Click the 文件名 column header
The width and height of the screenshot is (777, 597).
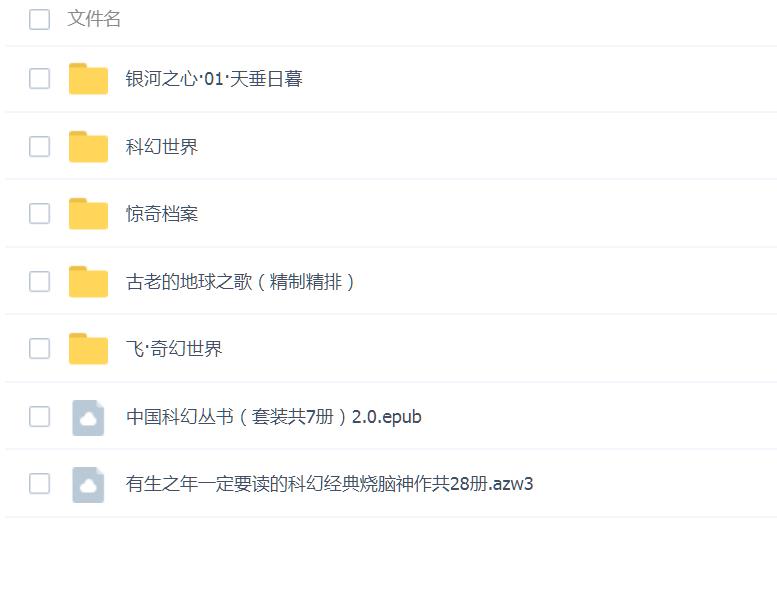[94, 19]
